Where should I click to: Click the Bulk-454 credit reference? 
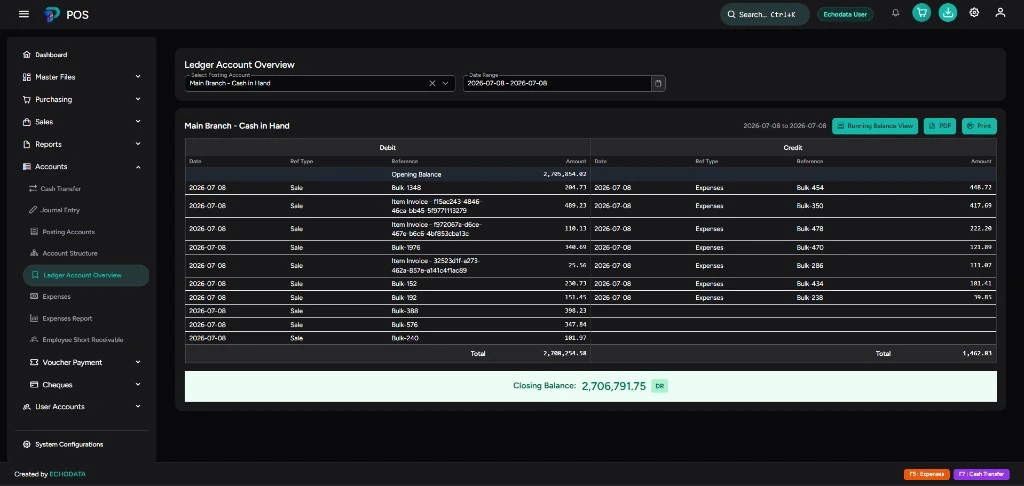(x=810, y=187)
